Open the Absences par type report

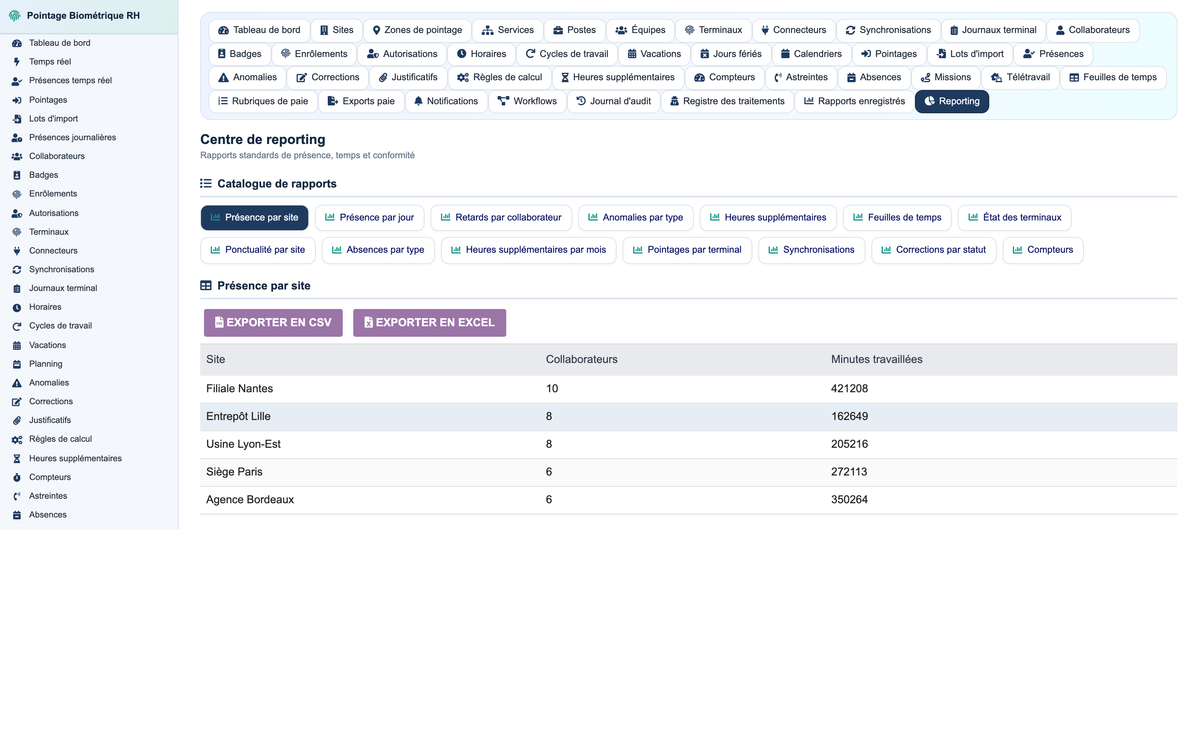(378, 250)
